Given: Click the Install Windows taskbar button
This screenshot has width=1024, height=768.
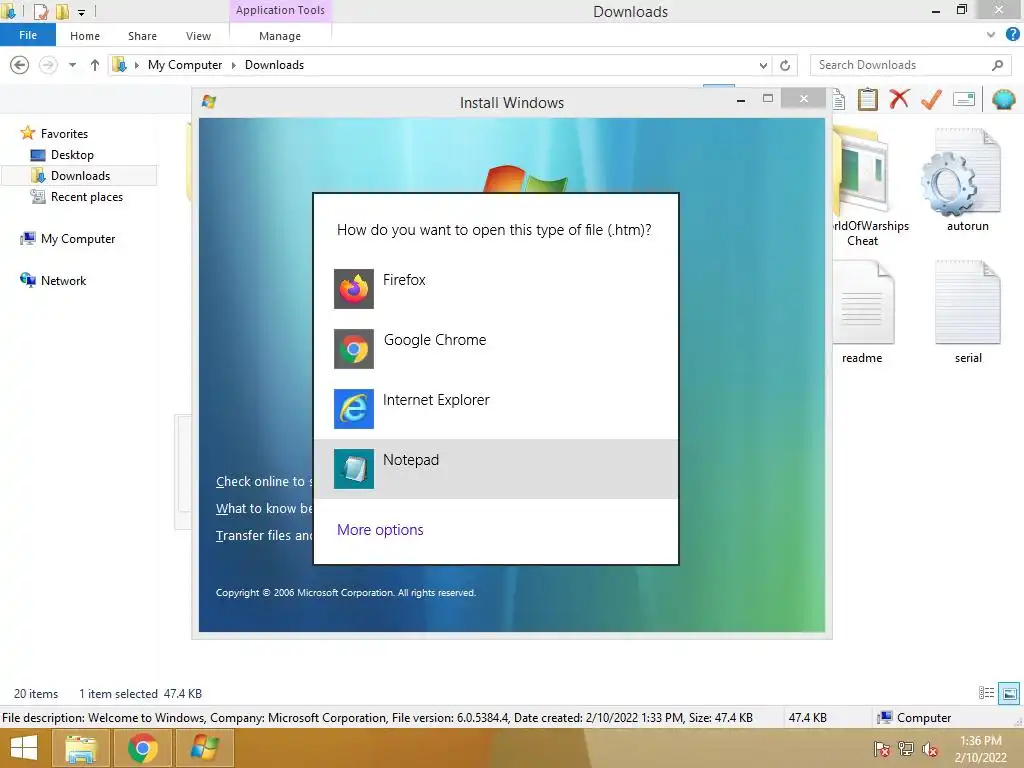Looking at the screenshot, I should (x=204, y=748).
